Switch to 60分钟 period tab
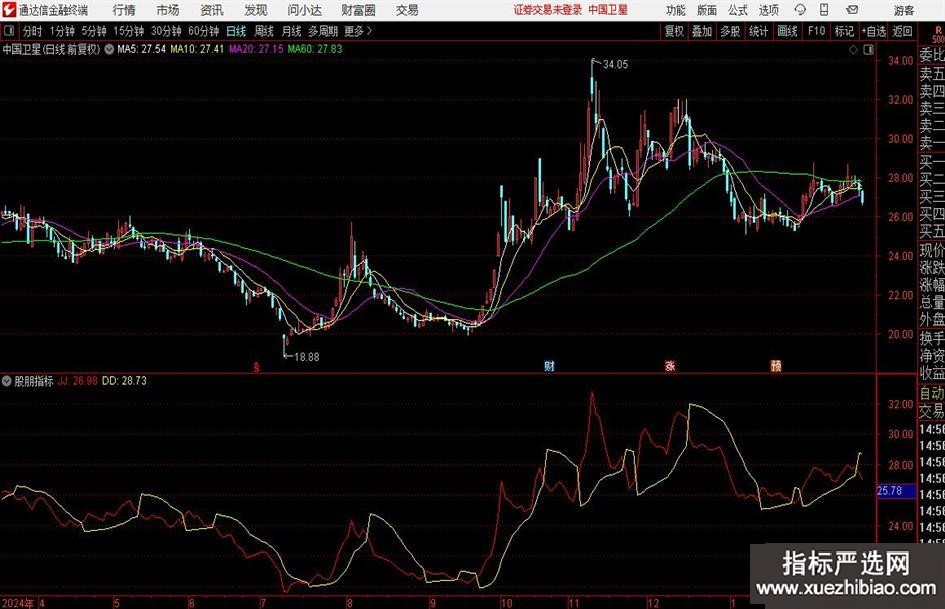 point(203,31)
